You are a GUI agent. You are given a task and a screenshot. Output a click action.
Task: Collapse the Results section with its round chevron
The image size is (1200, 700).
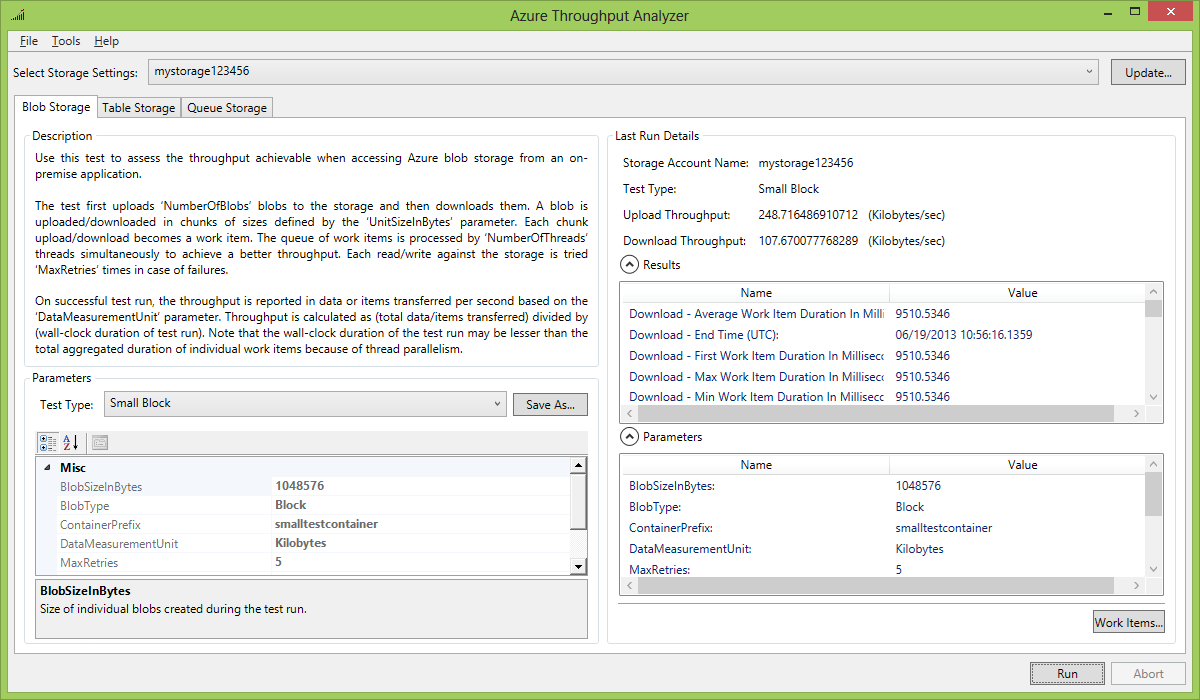pos(630,265)
